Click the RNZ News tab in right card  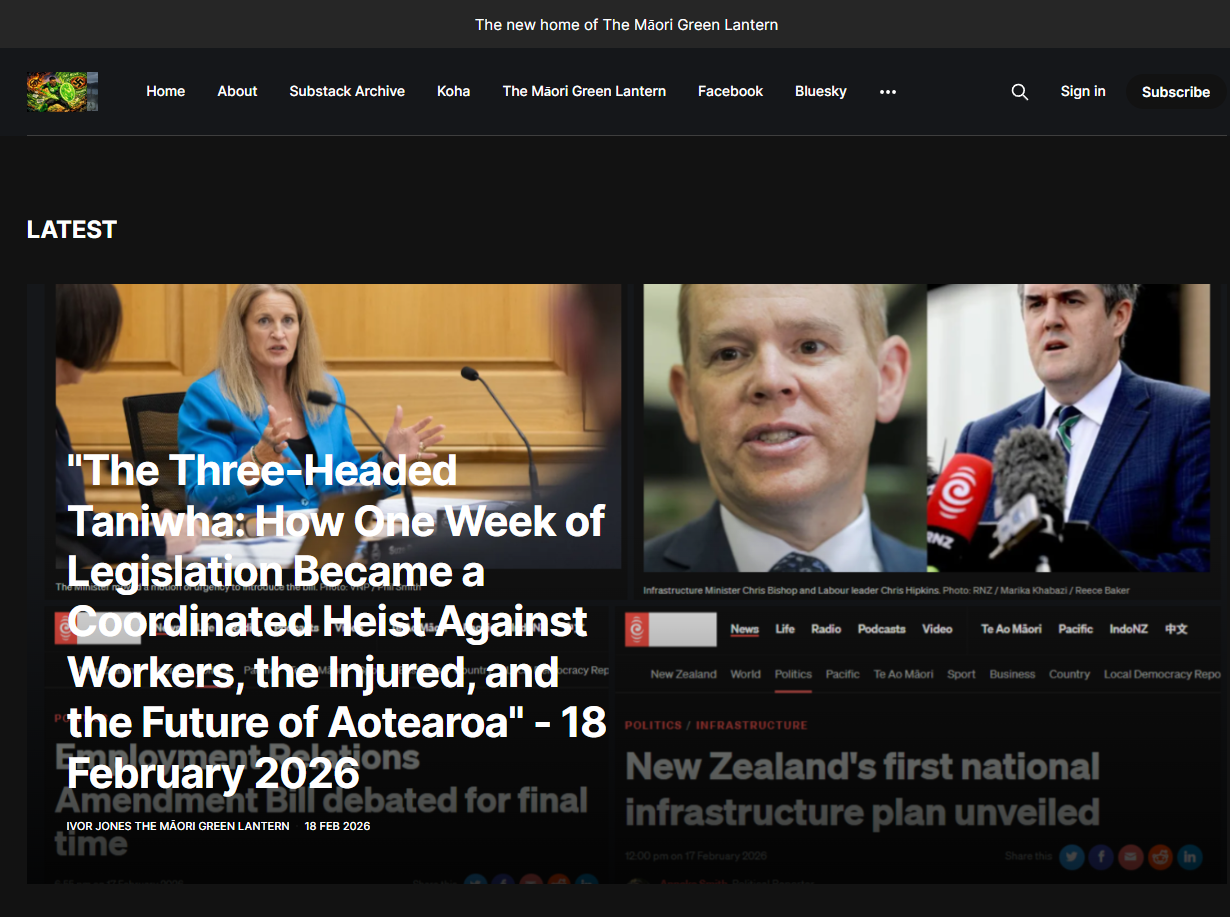pyautogui.click(x=744, y=629)
